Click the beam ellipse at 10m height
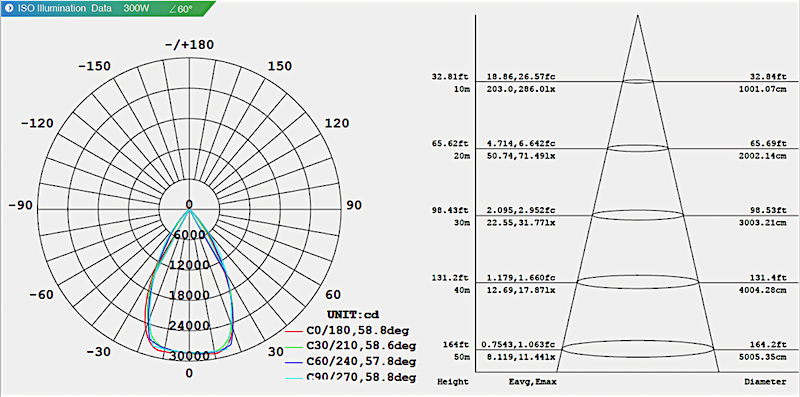Screen dimensions: 800x397 coord(638,81)
